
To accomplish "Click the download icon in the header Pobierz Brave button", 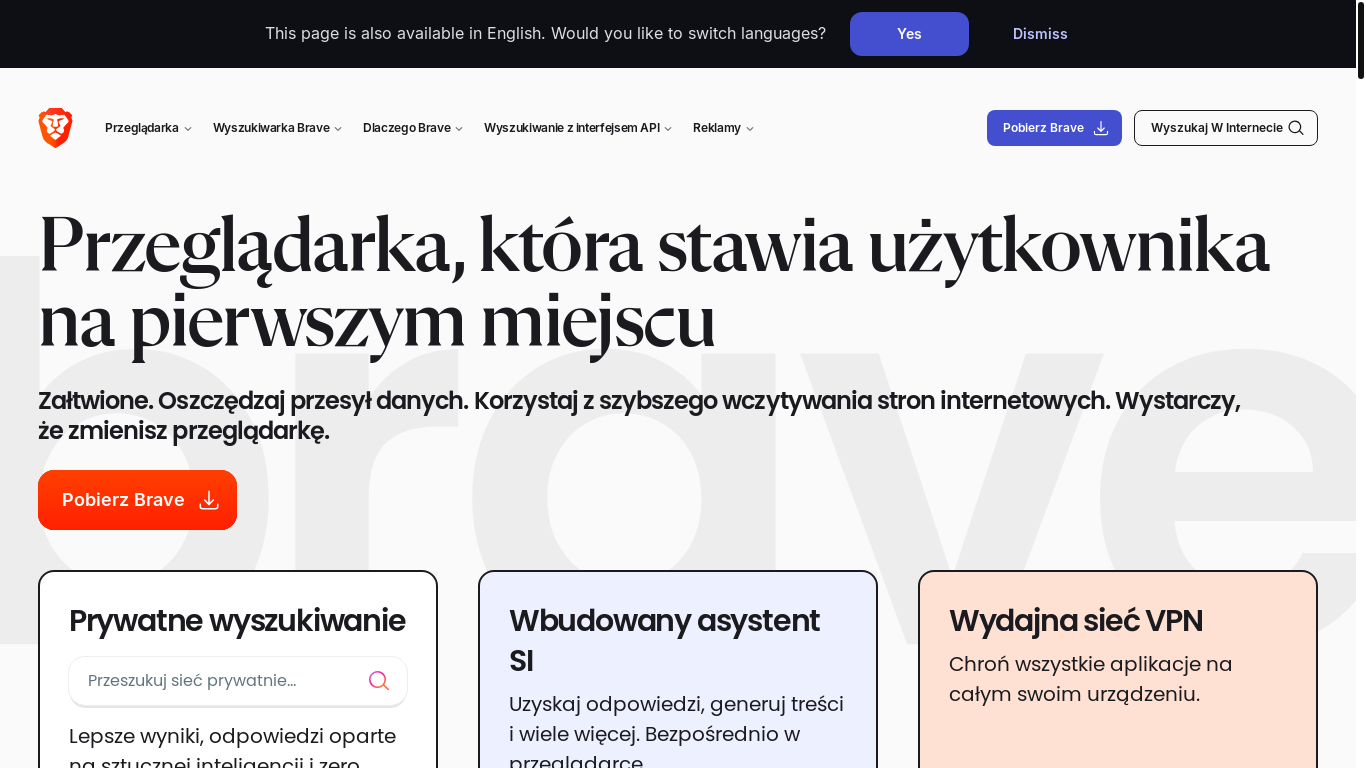I will pyautogui.click(x=1101, y=128).
